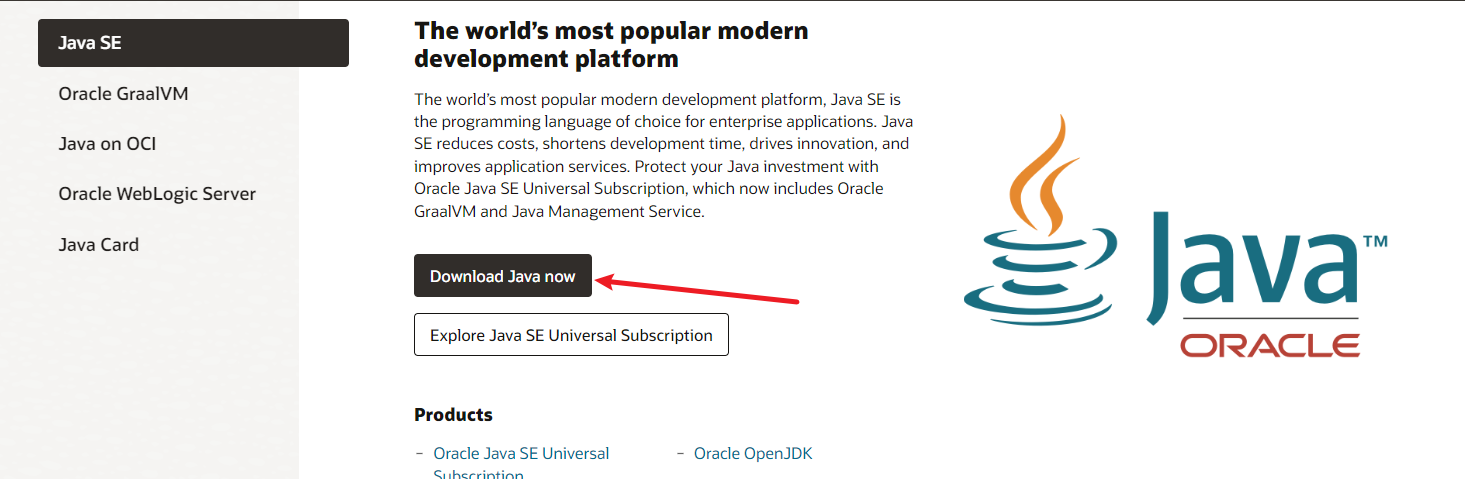Select the Java SE sidebar tab
The image size is (1465, 479).
point(193,43)
